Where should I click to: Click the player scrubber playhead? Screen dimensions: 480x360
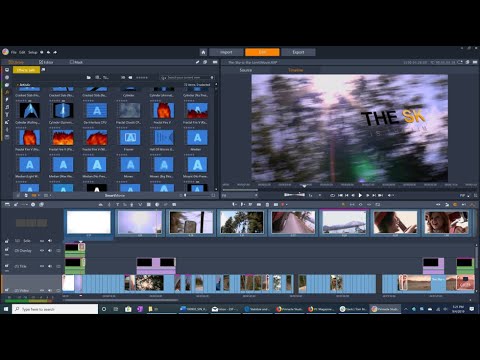point(304,186)
